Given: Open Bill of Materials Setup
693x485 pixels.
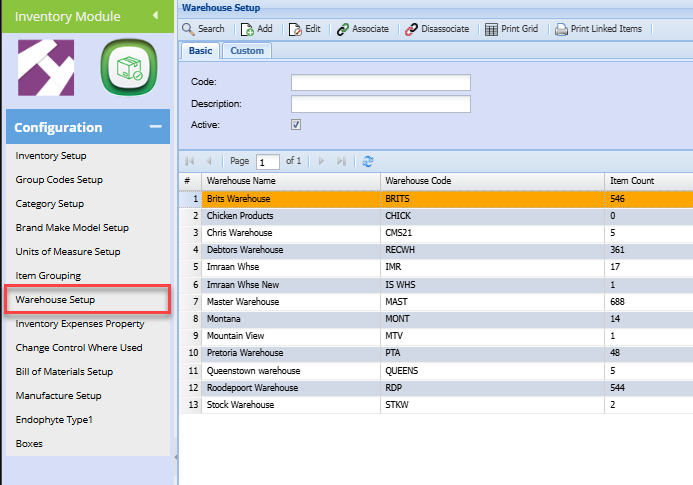Looking at the screenshot, I should pos(64,372).
